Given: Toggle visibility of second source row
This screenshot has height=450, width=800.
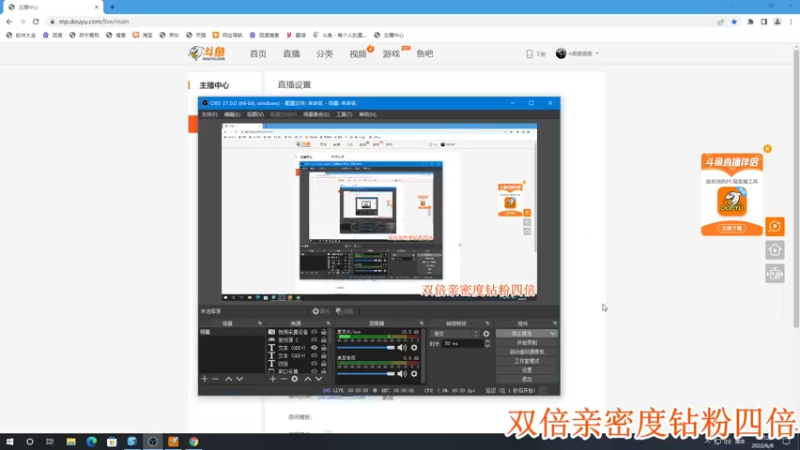Looking at the screenshot, I should pos(314,340).
